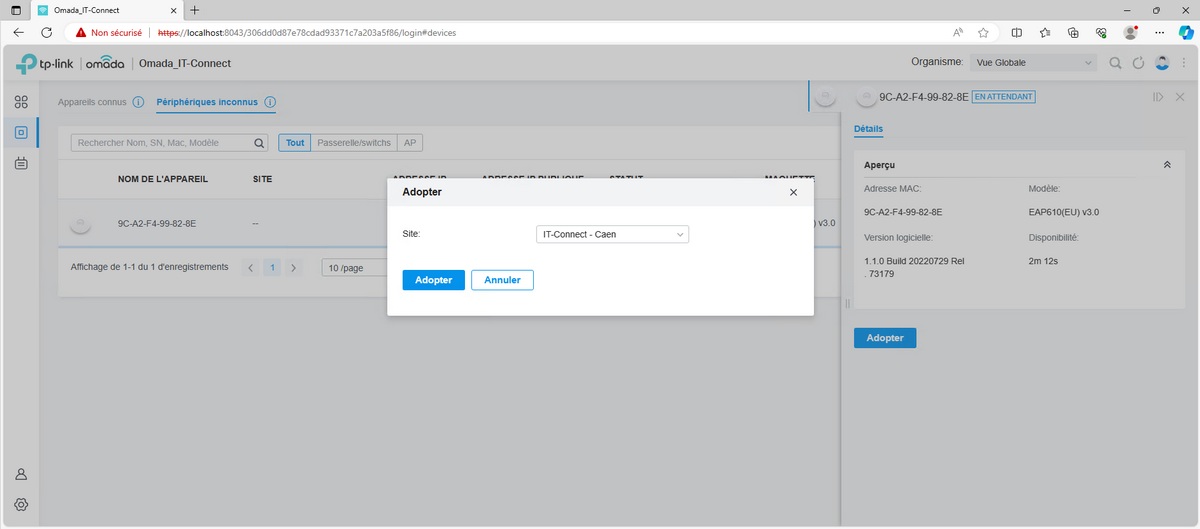Select the Passerelle/switchs filter tab
The height and width of the screenshot is (529, 1200).
353,143
